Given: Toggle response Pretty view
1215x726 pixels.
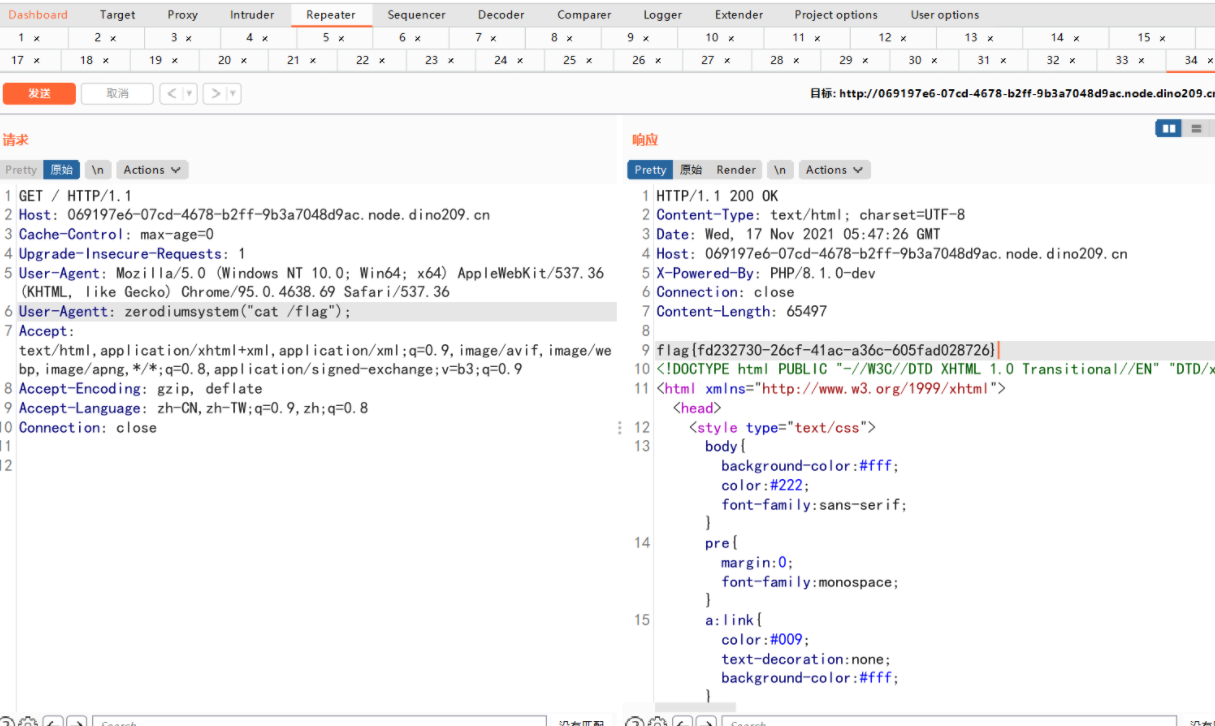Looking at the screenshot, I should (x=650, y=170).
